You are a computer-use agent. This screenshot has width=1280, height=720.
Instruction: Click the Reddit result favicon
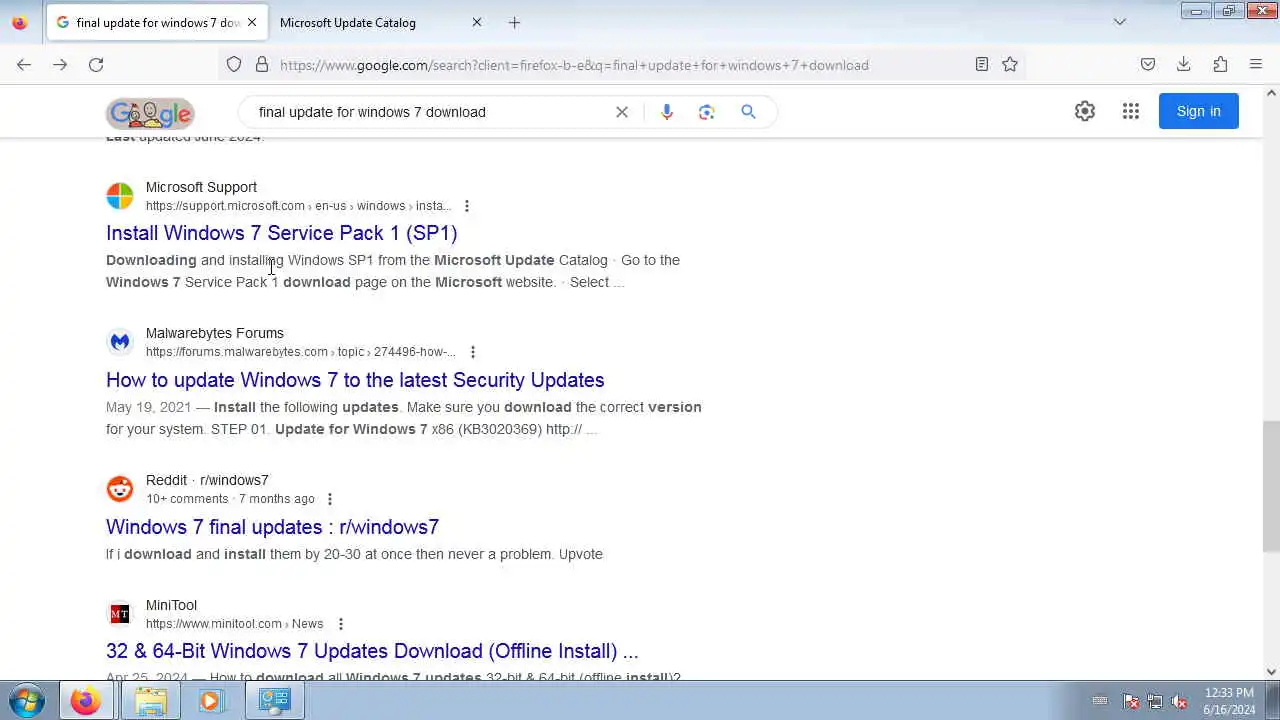click(120, 489)
